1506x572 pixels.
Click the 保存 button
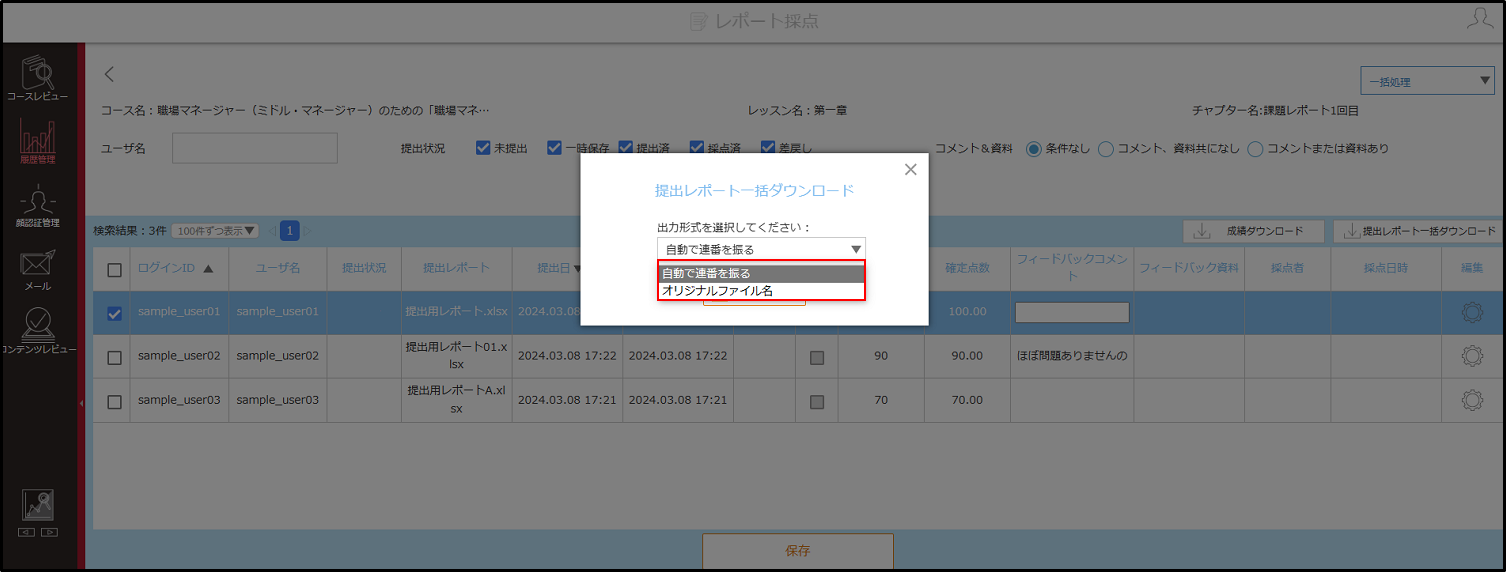[x=797, y=551]
